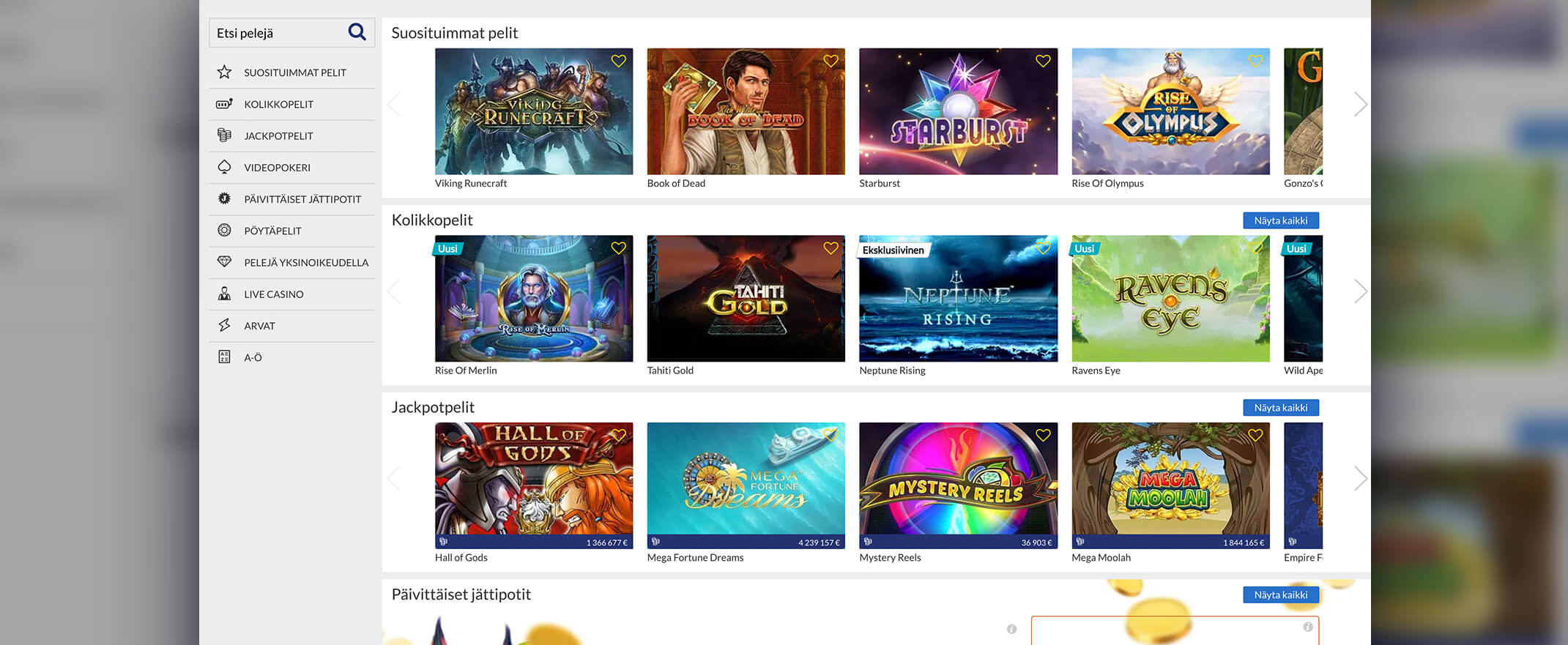Click Viking Runecraft title text
This screenshot has height=645, width=1568.
pos(471,183)
